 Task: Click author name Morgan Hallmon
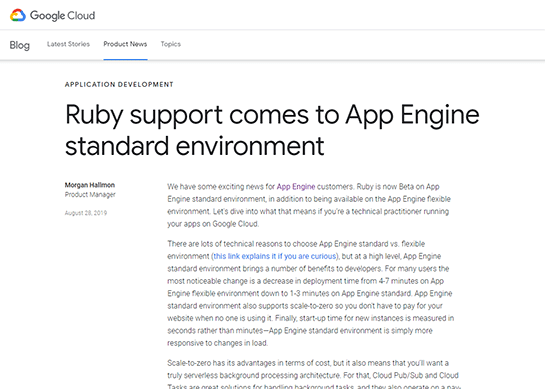coord(90,185)
